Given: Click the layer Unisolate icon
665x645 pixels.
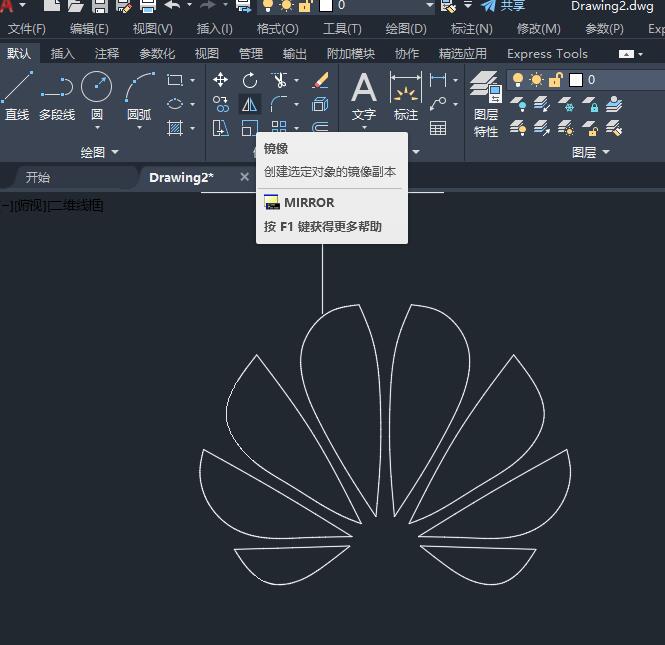Looking at the screenshot, I should [542, 128].
